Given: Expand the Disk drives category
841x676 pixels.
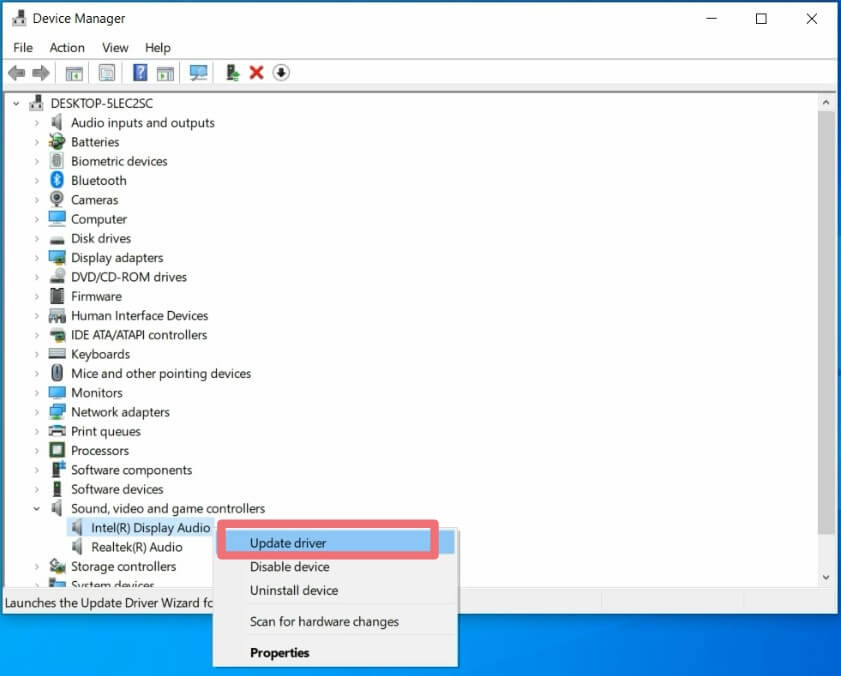Looking at the screenshot, I should click(x=36, y=238).
